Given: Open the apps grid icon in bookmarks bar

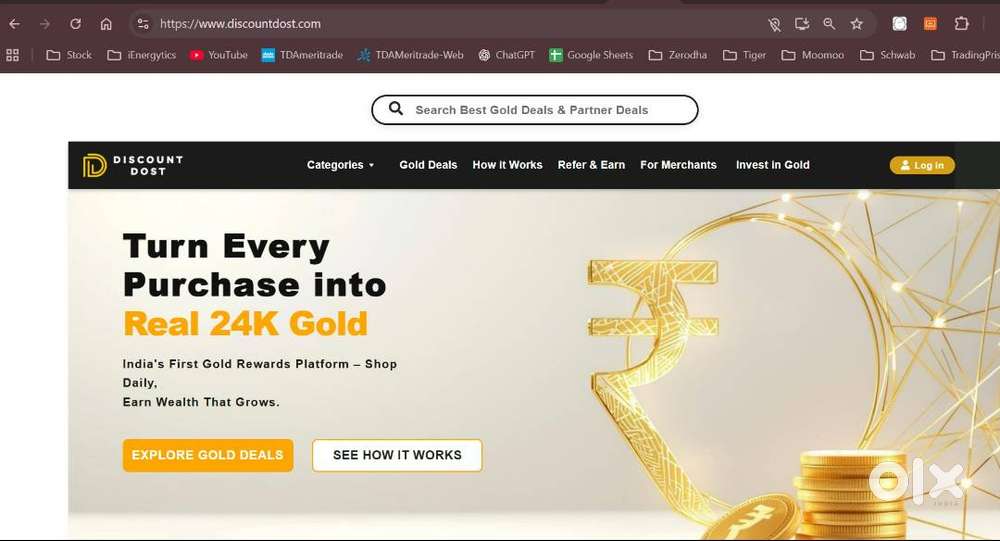Looking at the screenshot, I should [x=12, y=56].
